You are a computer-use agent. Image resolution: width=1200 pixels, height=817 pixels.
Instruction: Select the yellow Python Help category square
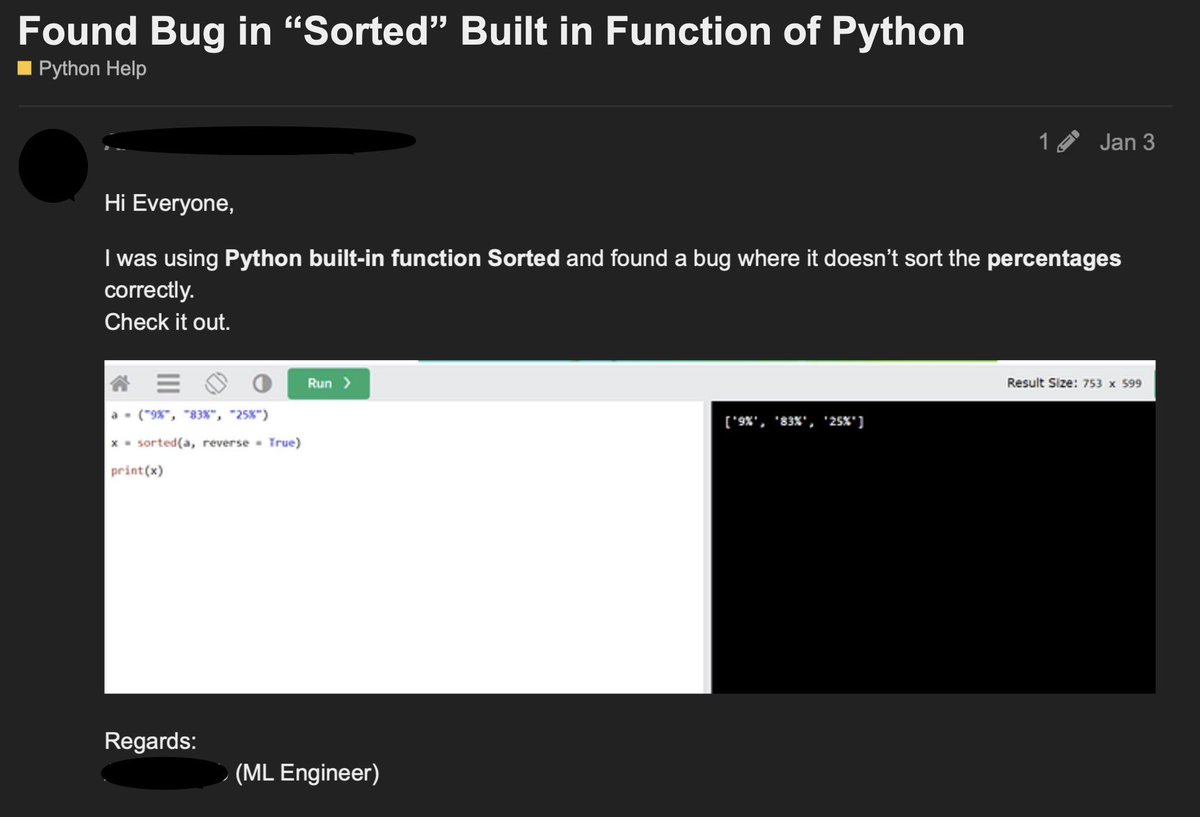pos(25,69)
